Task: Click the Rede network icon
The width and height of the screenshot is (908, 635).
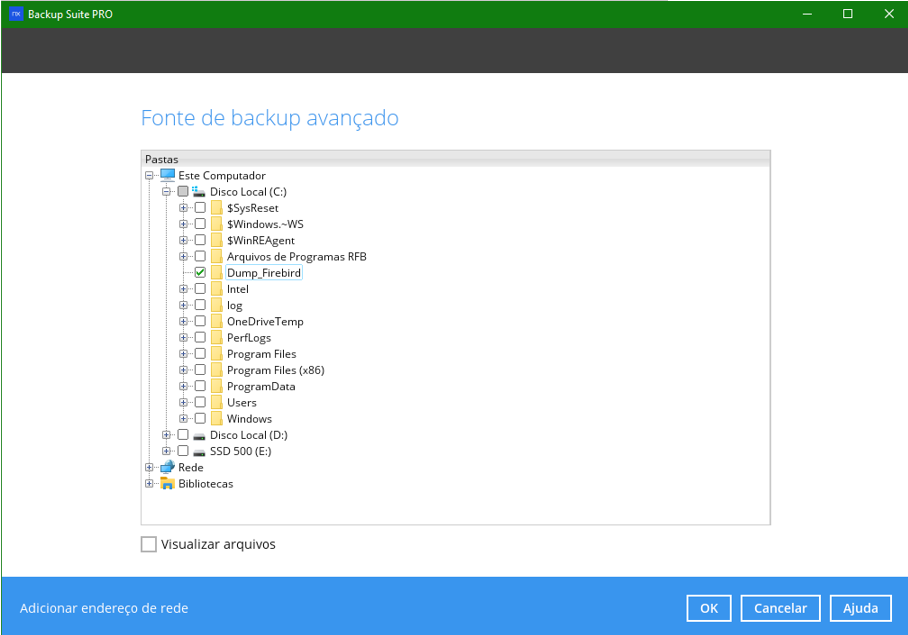Action: pos(167,467)
